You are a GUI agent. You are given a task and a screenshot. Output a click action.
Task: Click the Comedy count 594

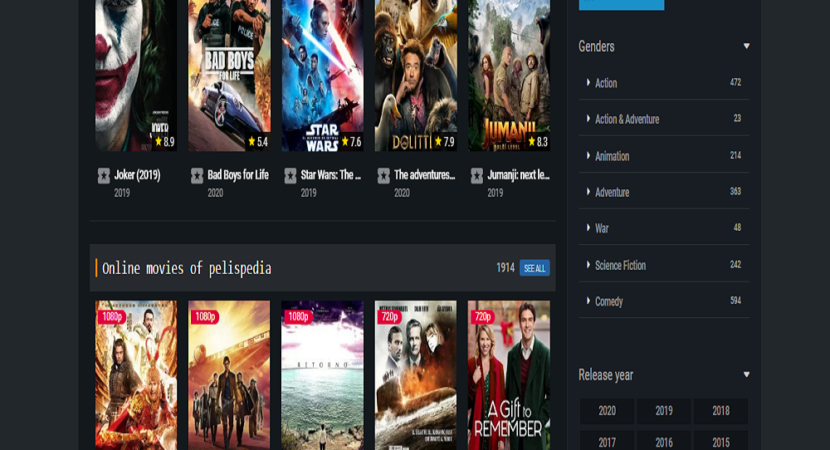[735, 301]
